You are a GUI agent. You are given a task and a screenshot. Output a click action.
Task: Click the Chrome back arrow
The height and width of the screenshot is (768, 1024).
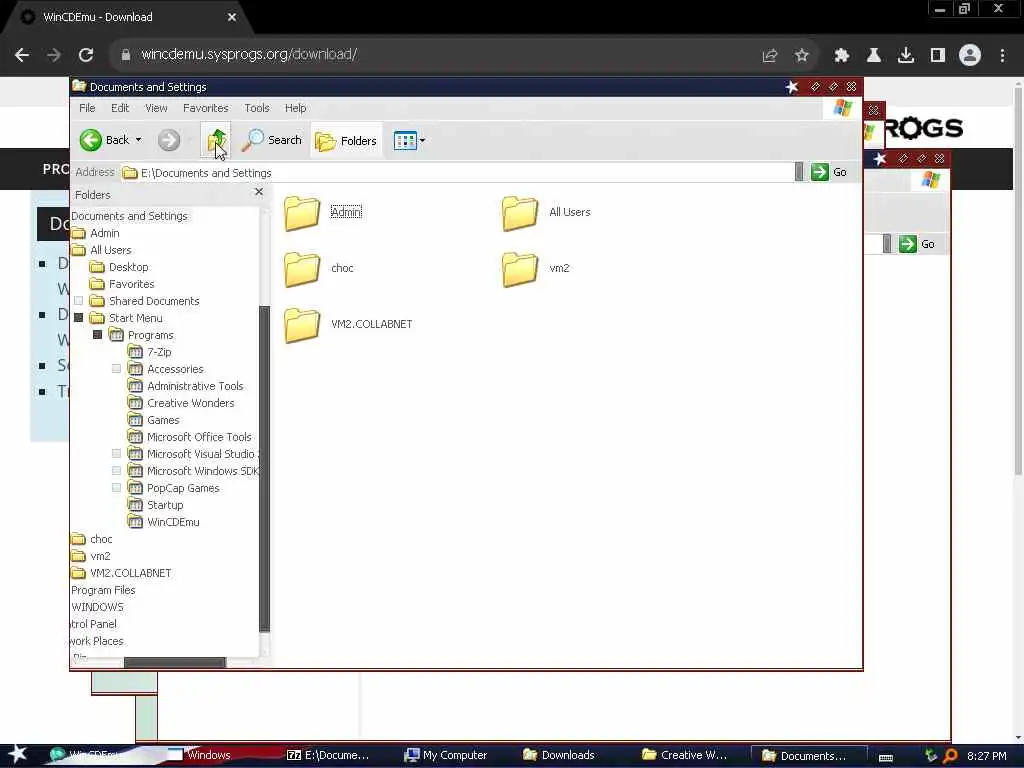(x=22, y=55)
